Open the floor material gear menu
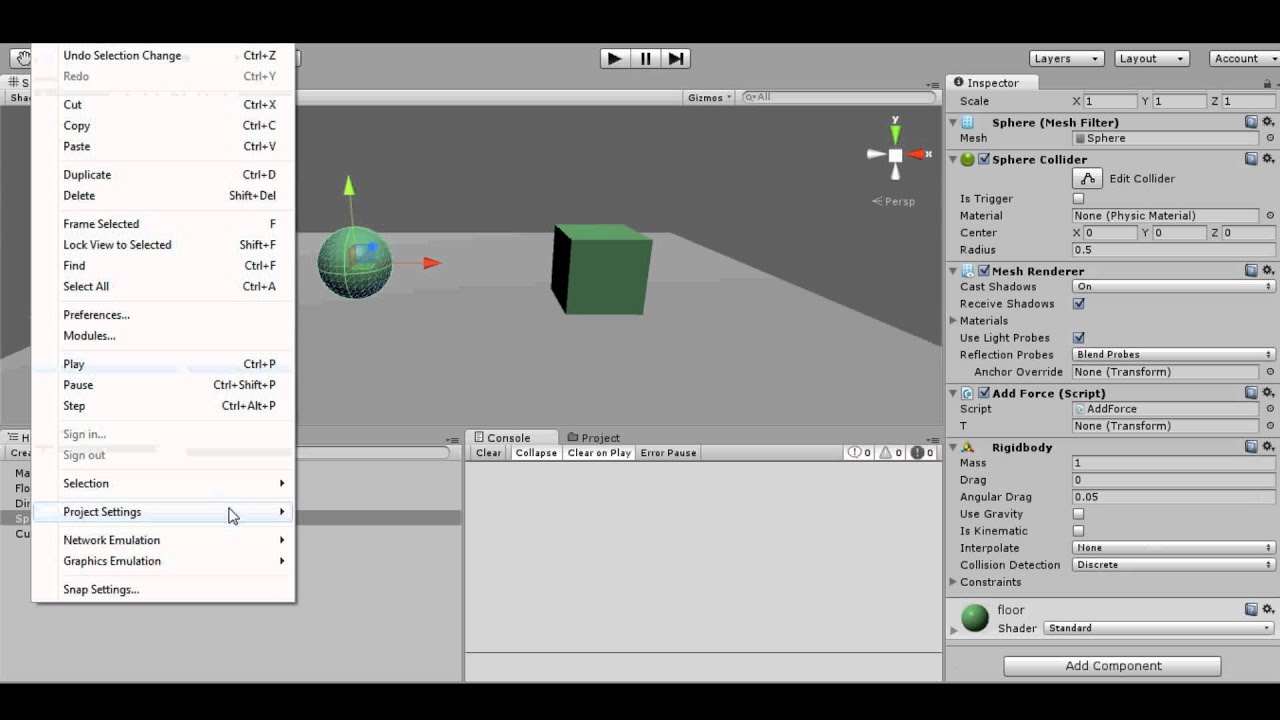 (1268, 609)
